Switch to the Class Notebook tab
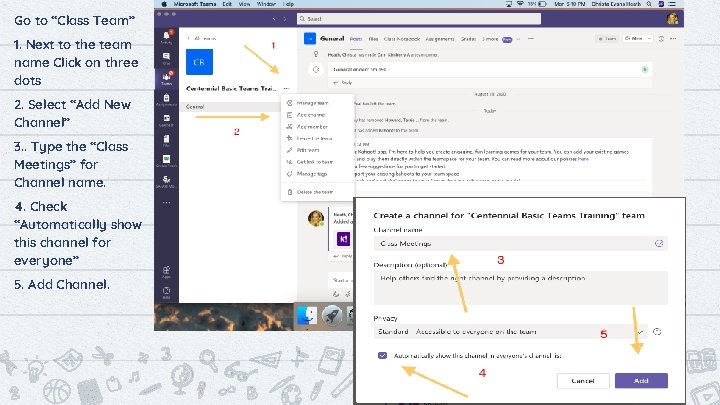 coord(402,39)
